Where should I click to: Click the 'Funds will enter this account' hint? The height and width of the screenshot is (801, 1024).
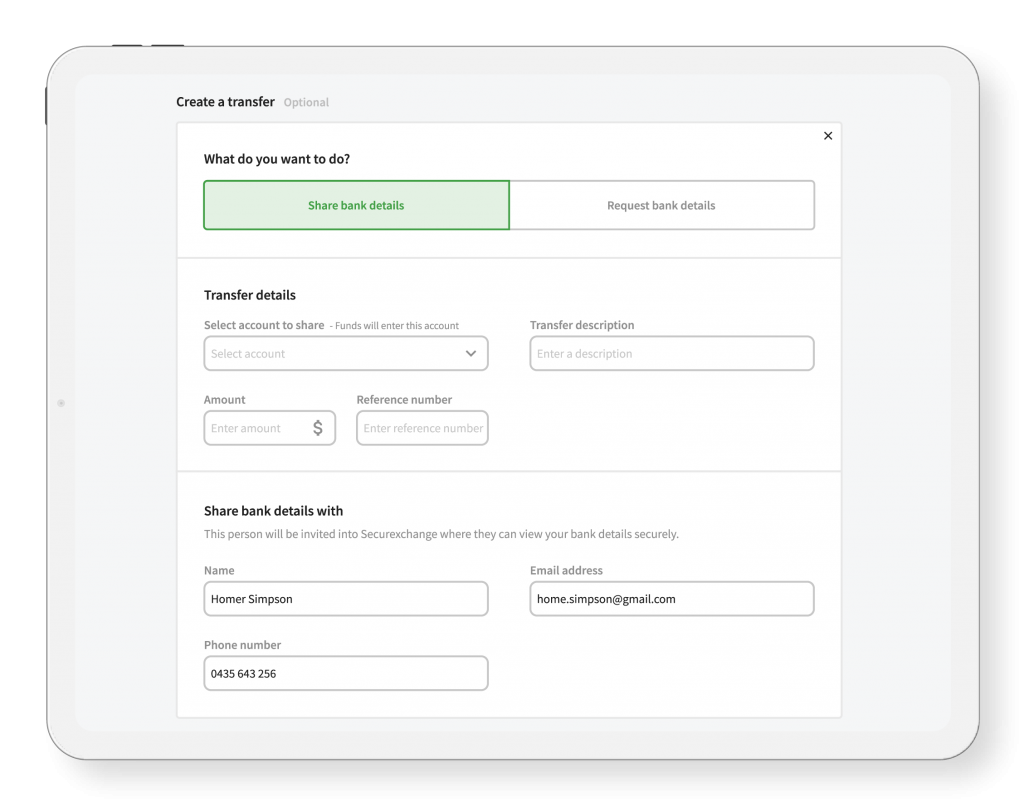pos(396,326)
